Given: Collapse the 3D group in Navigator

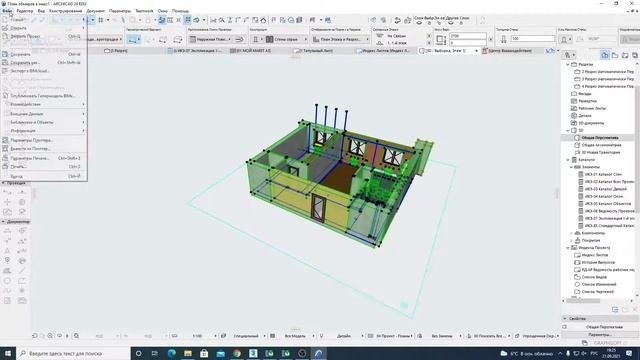Looking at the screenshot, I should (568, 130).
